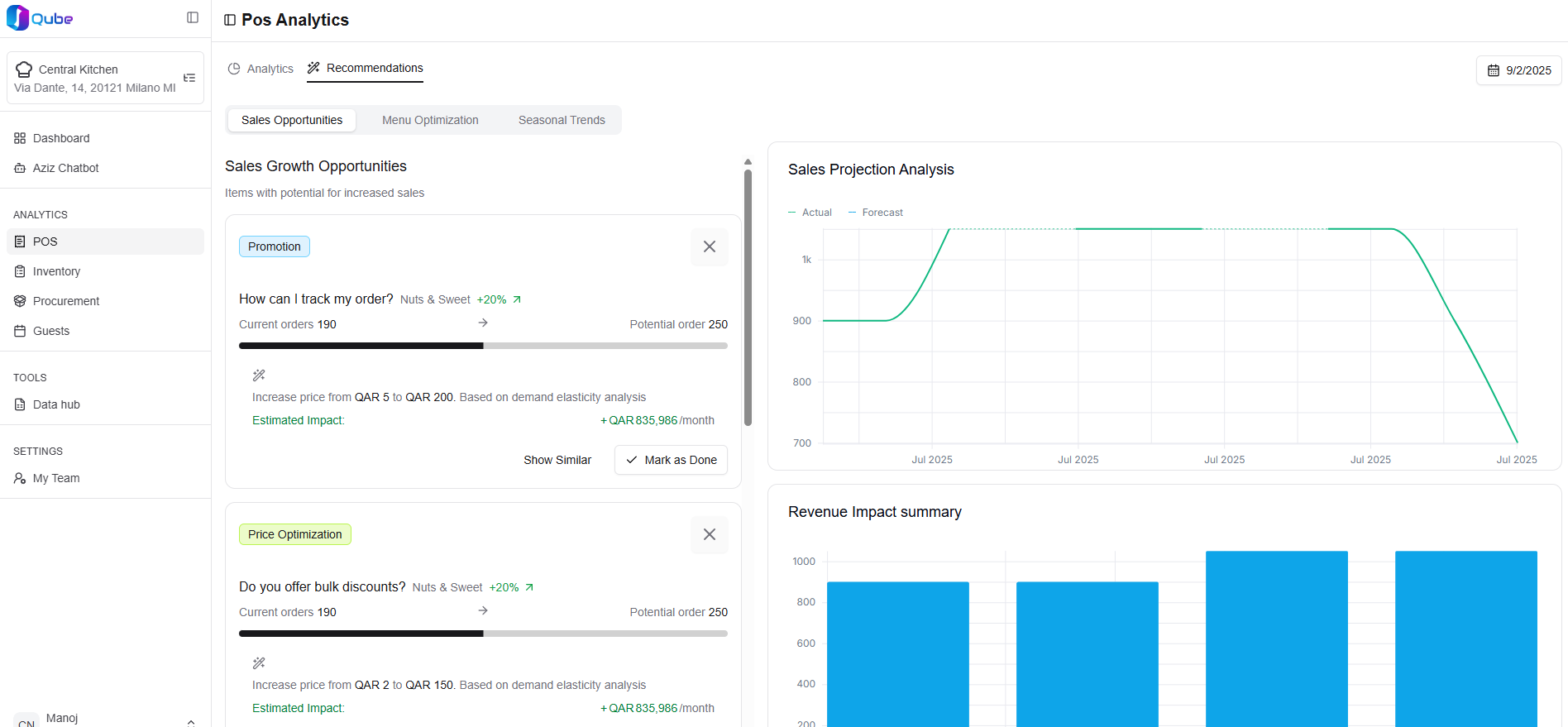The width and height of the screenshot is (1568, 727).
Task: Collapse sidebar using panel icon beside Qube logo
Action: pyautogui.click(x=193, y=17)
